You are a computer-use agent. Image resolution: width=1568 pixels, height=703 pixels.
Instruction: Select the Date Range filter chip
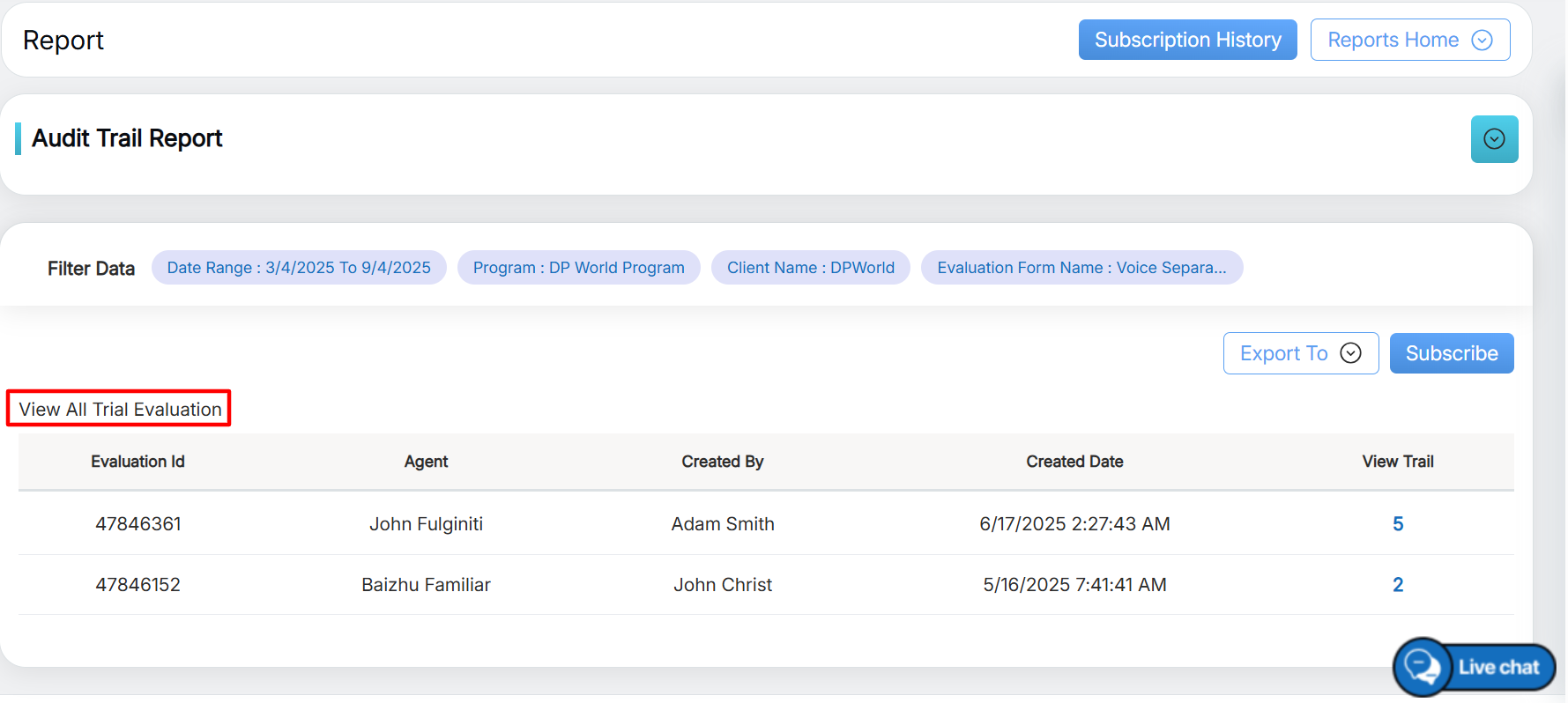[x=299, y=268]
